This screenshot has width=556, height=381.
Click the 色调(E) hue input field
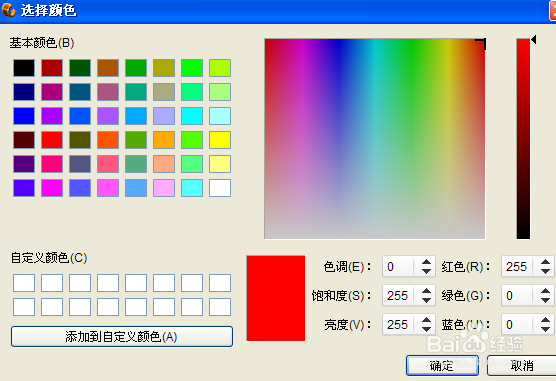(x=398, y=267)
